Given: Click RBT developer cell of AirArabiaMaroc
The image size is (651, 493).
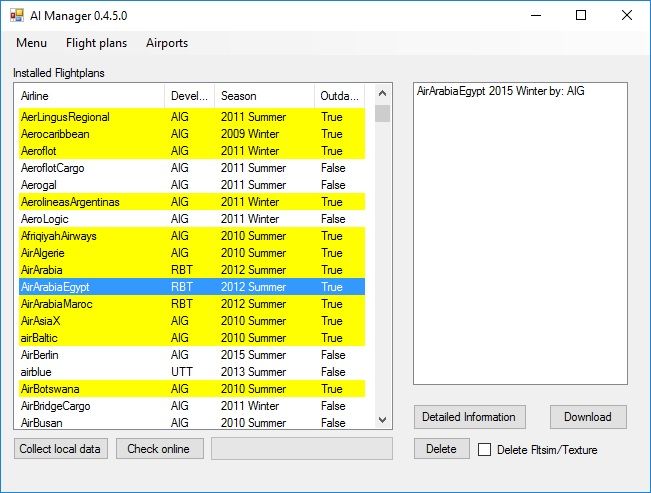Looking at the screenshot, I should [182, 304].
